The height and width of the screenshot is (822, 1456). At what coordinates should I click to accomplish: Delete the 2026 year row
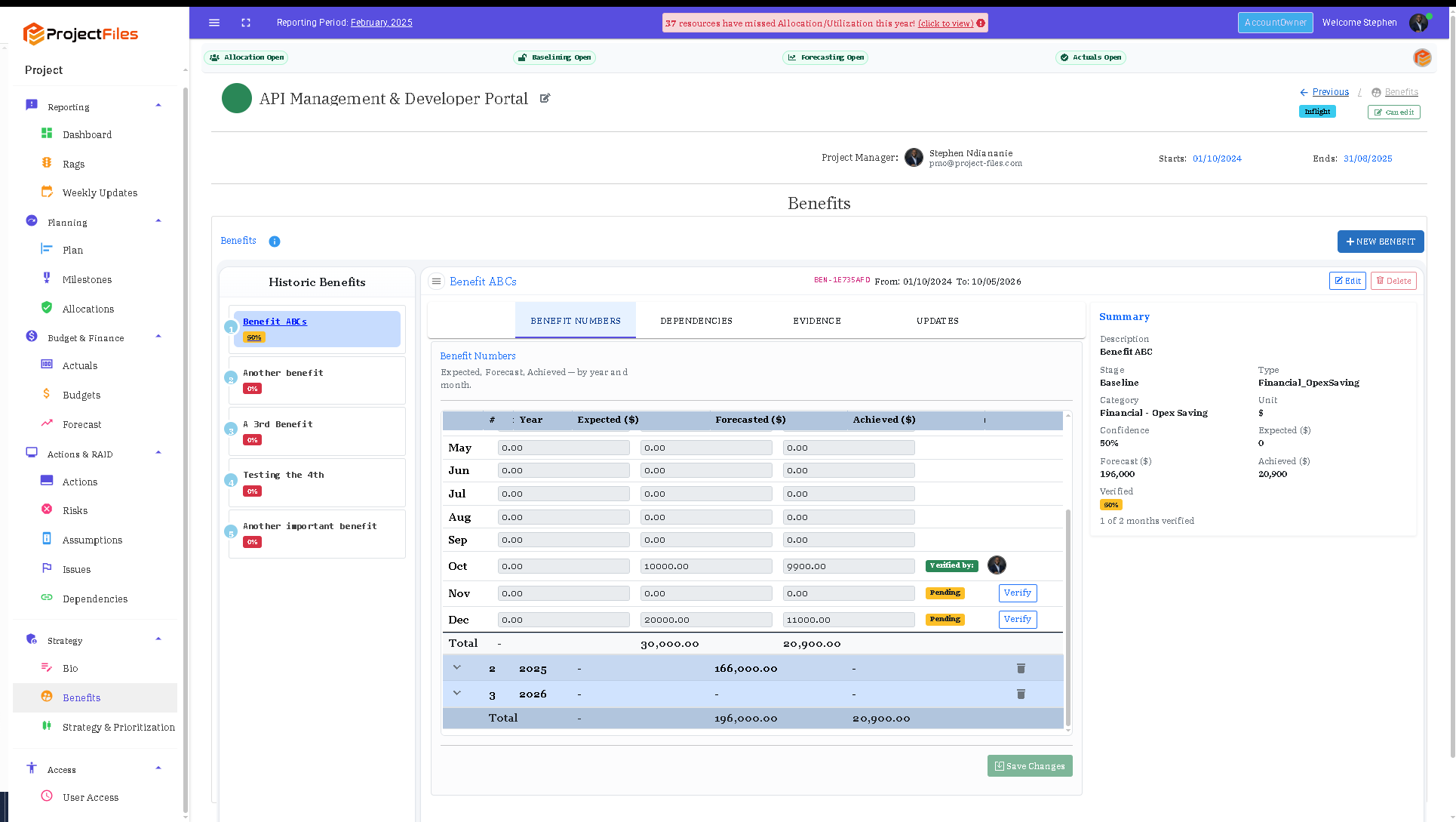coord(1021,694)
